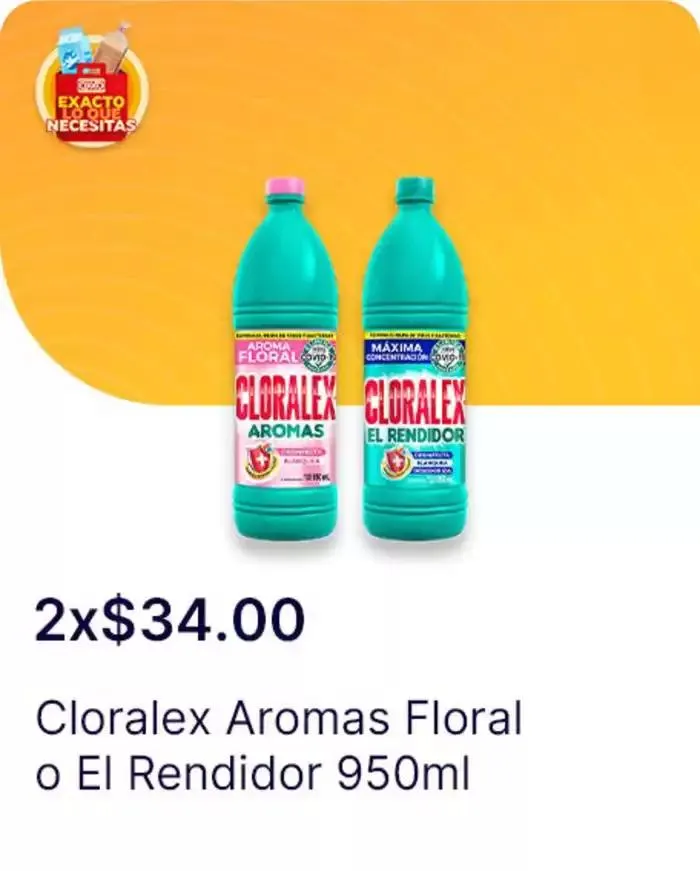Click the EL RENDIDOR text on bottle
The width and height of the screenshot is (700, 871).
414,436
